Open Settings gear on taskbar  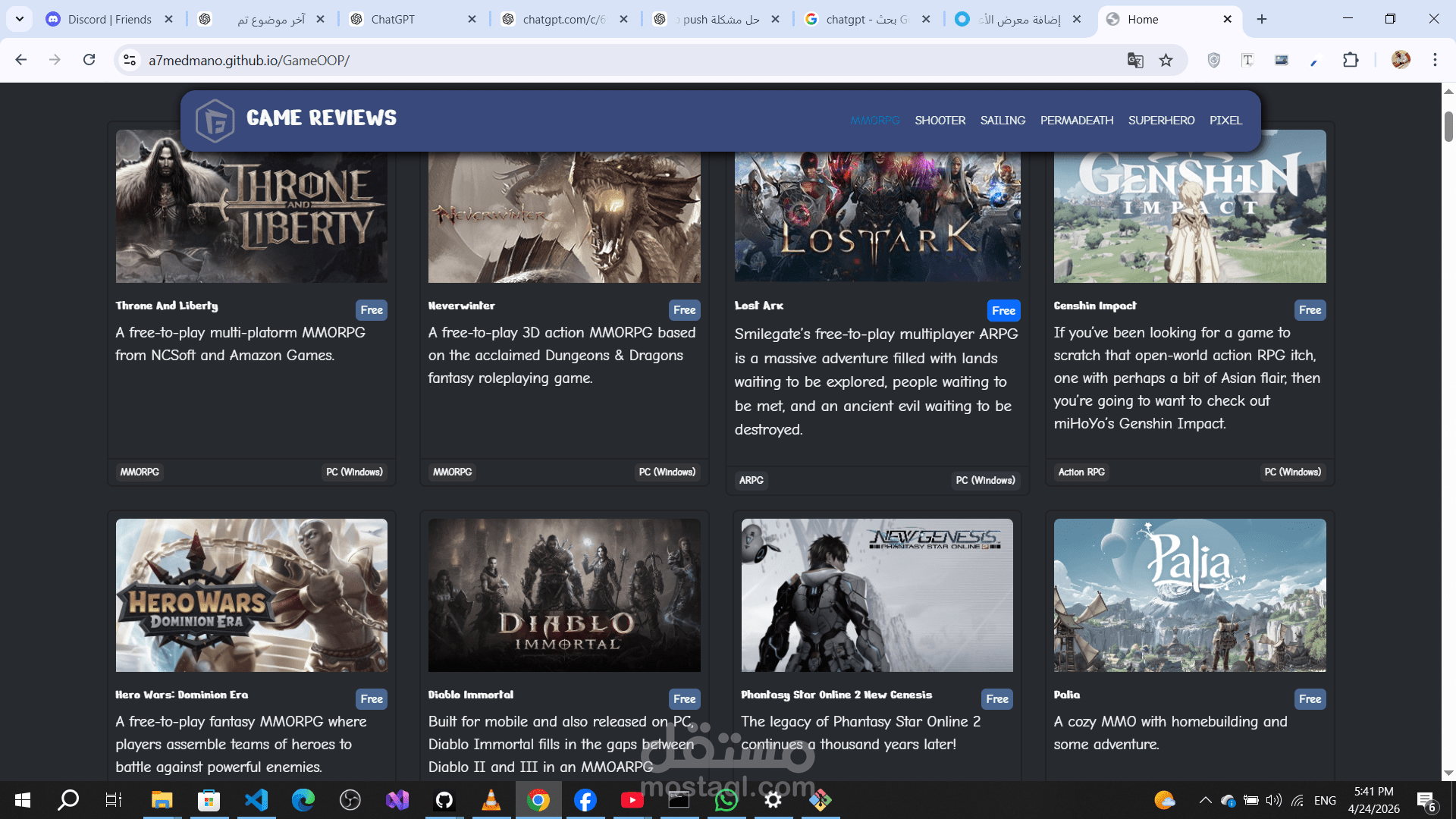773,800
